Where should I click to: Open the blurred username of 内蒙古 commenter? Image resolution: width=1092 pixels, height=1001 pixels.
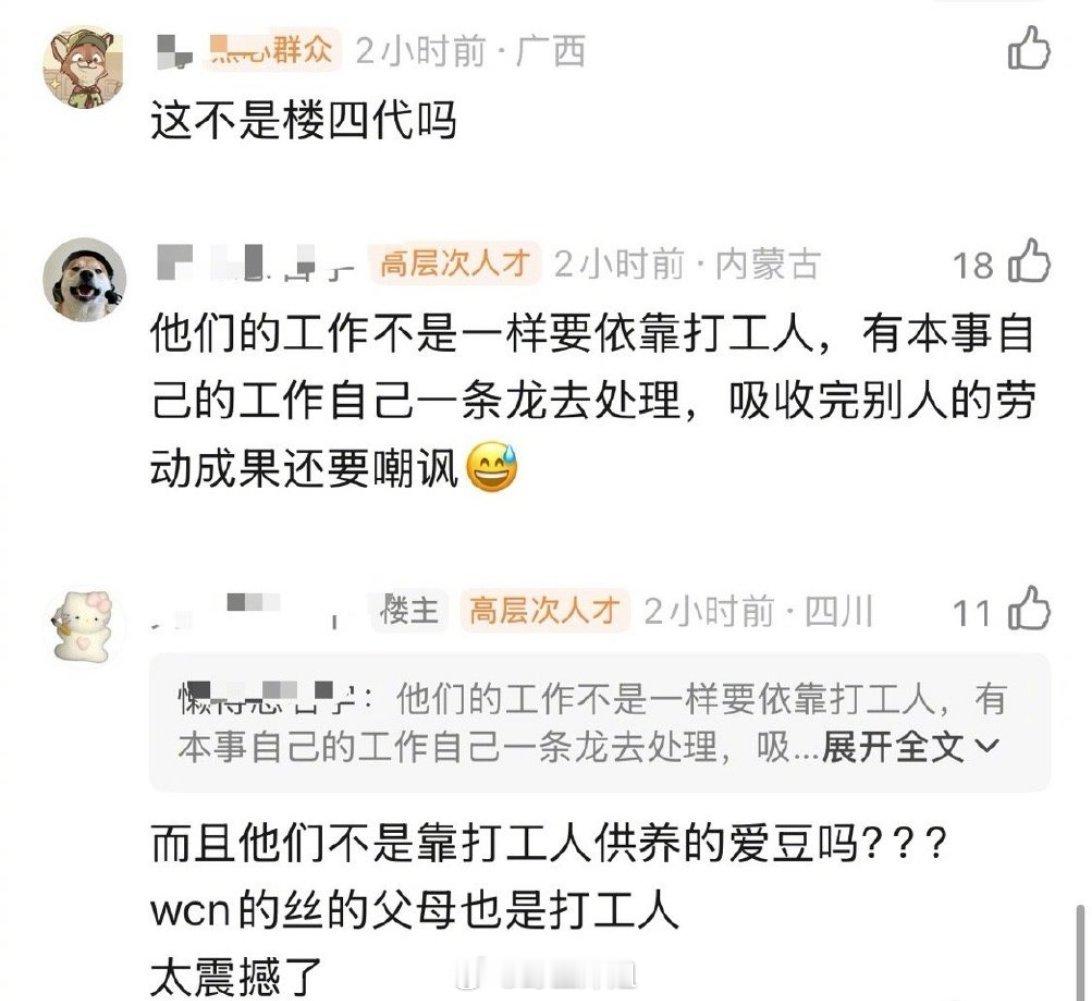click(256, 264)
